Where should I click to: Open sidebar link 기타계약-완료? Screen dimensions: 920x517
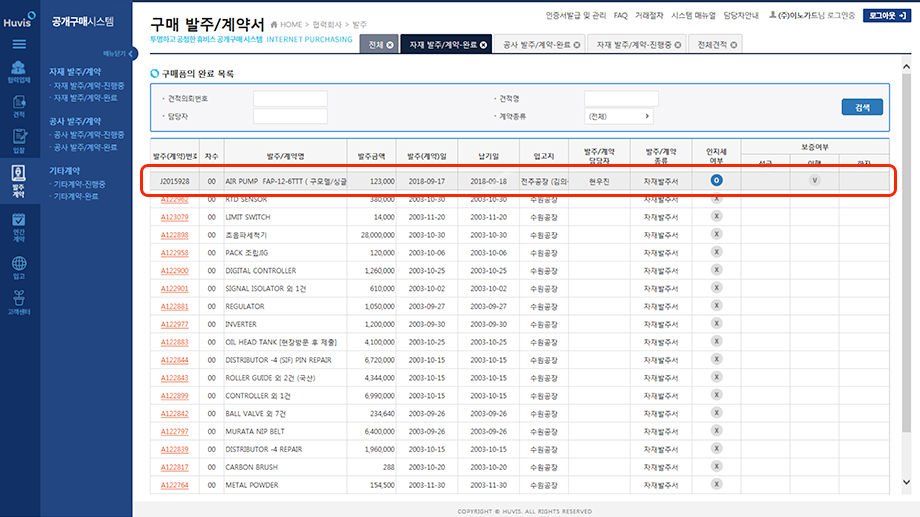coord(76,197)
